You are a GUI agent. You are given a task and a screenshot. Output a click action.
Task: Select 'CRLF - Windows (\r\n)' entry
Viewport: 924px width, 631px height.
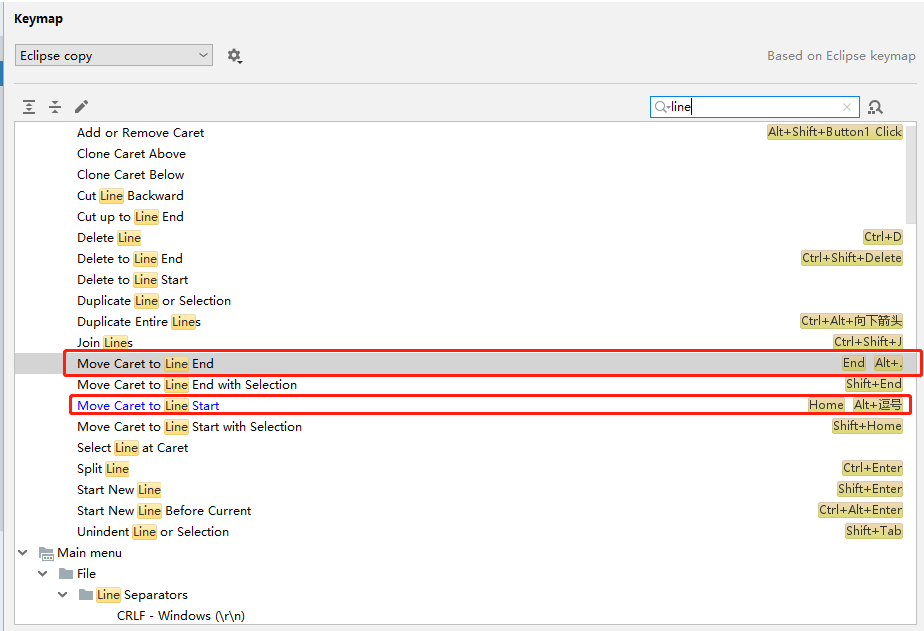tap(181, 616)
